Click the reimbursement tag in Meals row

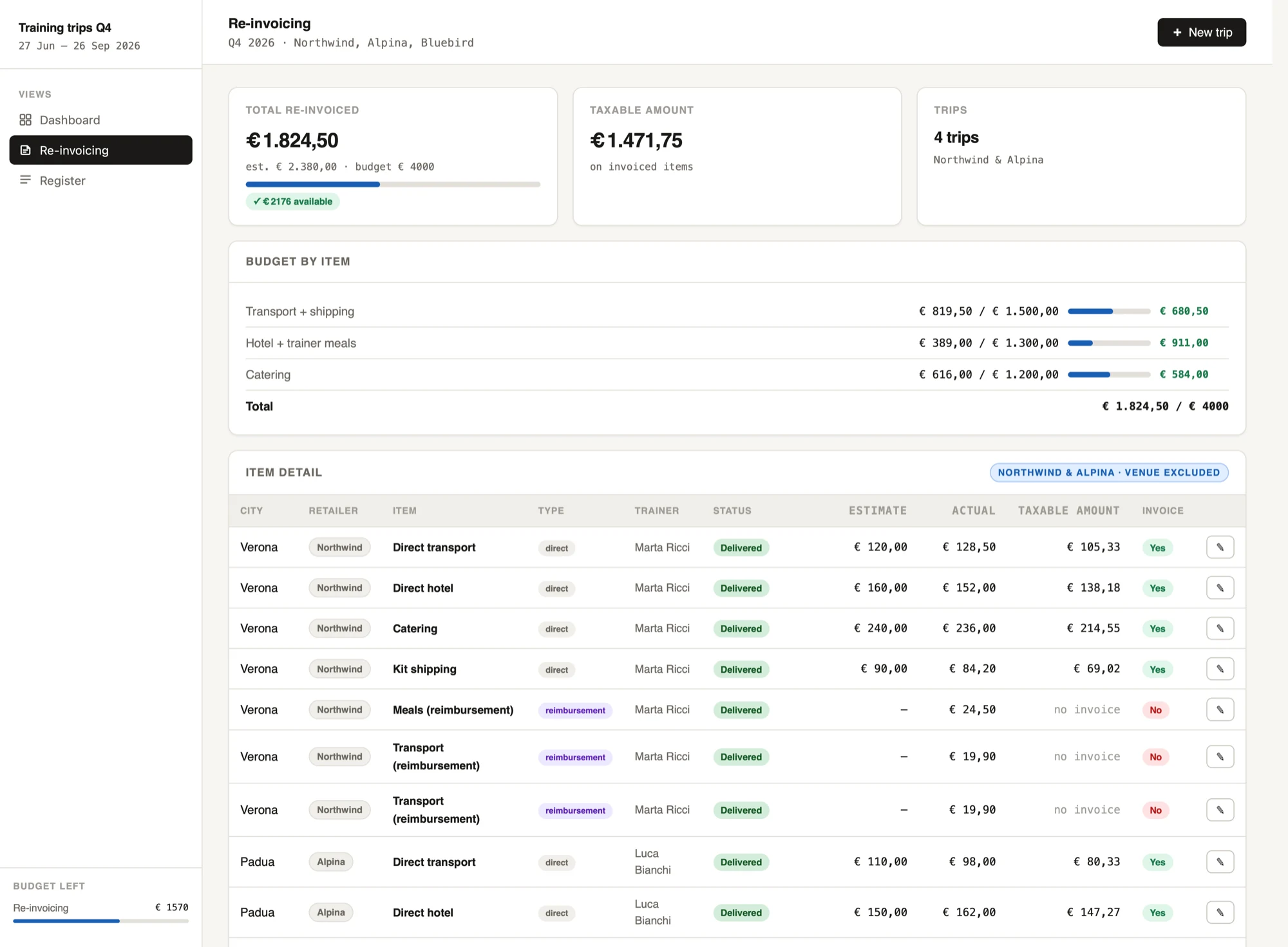pos(575,710)
